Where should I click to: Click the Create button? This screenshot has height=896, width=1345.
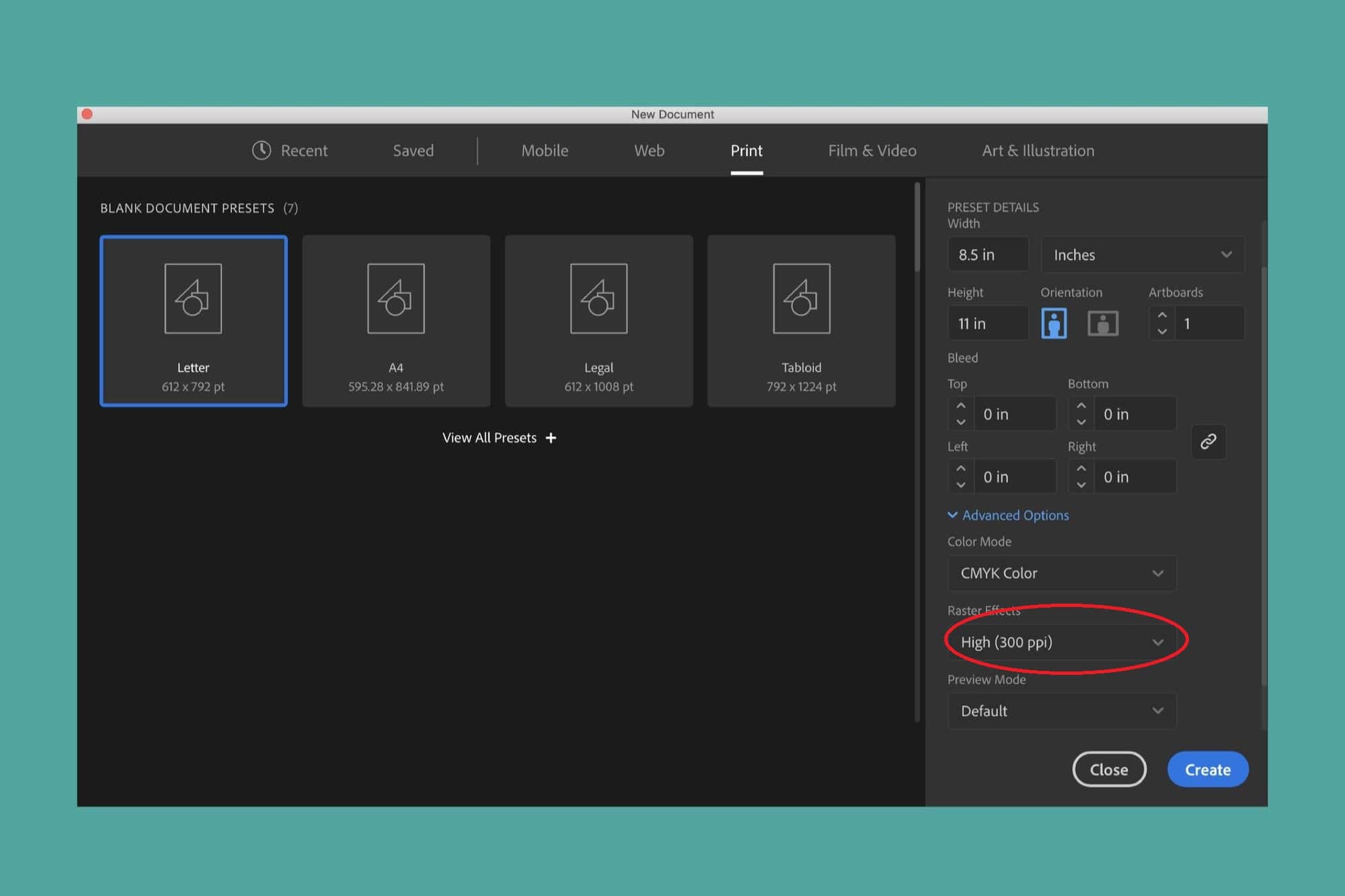click(x=1208, y=770)
